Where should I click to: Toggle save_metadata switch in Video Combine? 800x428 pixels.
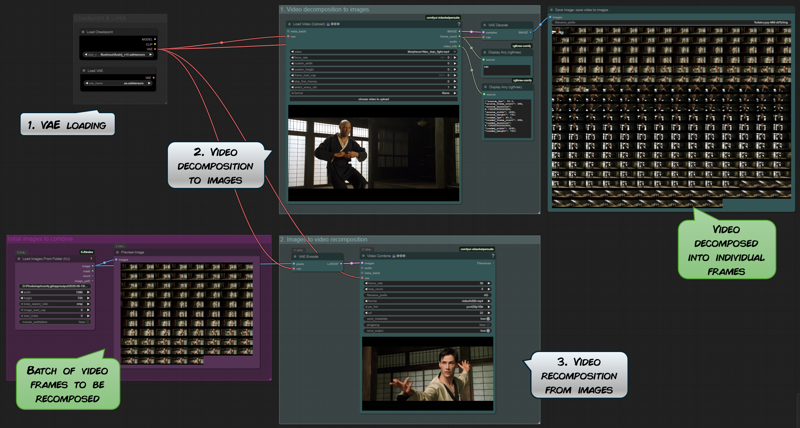[488, 319]
